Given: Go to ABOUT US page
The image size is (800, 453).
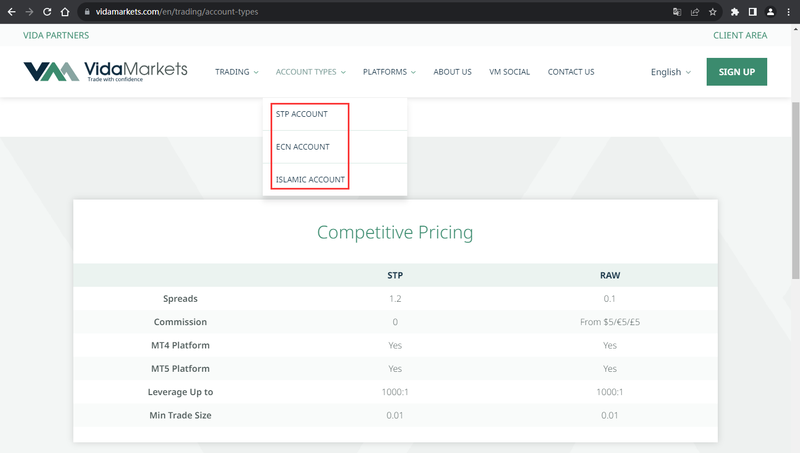Looking at the screenshot, I should pyautogui.click(x=453, y=72).
